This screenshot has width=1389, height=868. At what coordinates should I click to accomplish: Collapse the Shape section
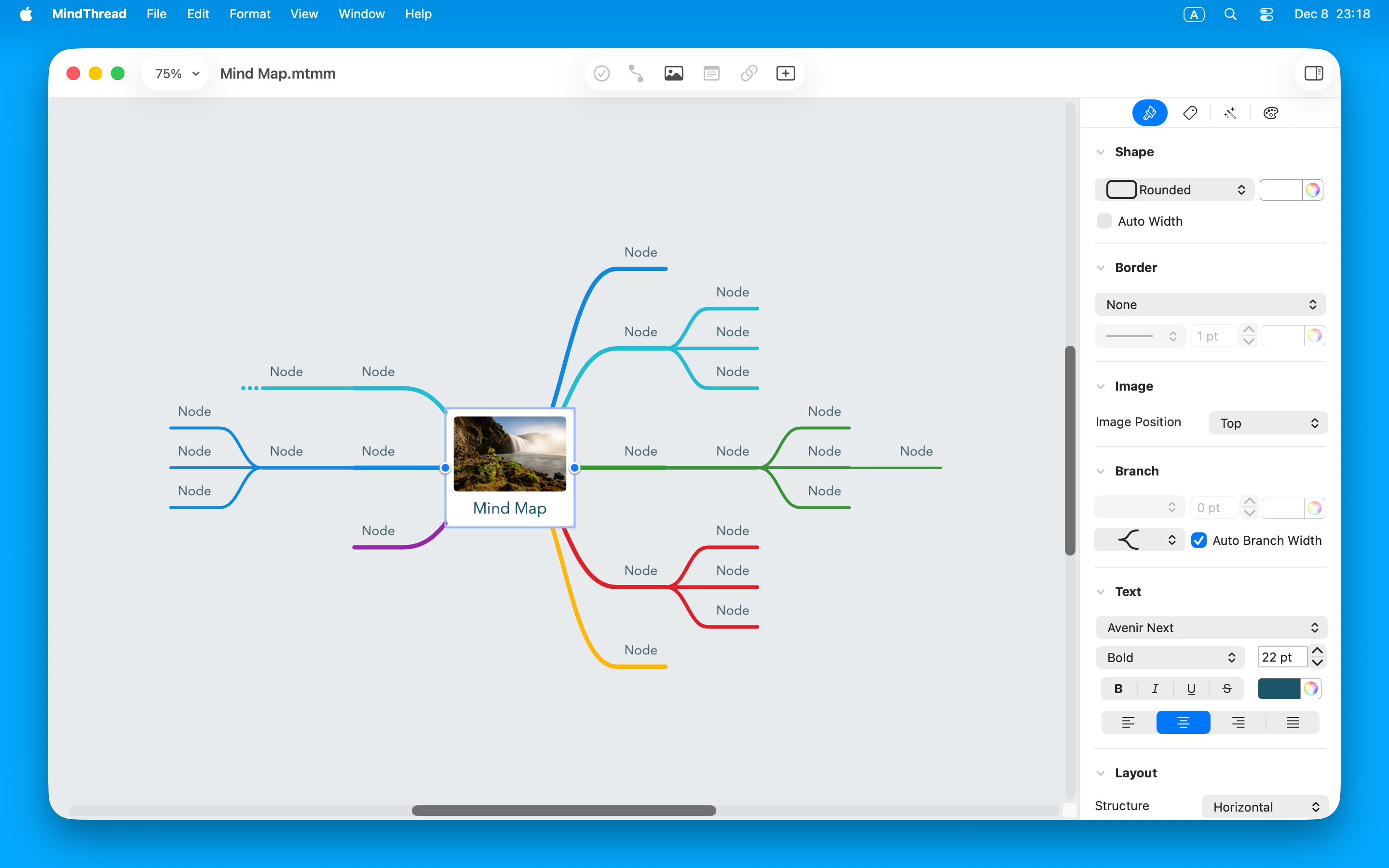[1100, 152]
